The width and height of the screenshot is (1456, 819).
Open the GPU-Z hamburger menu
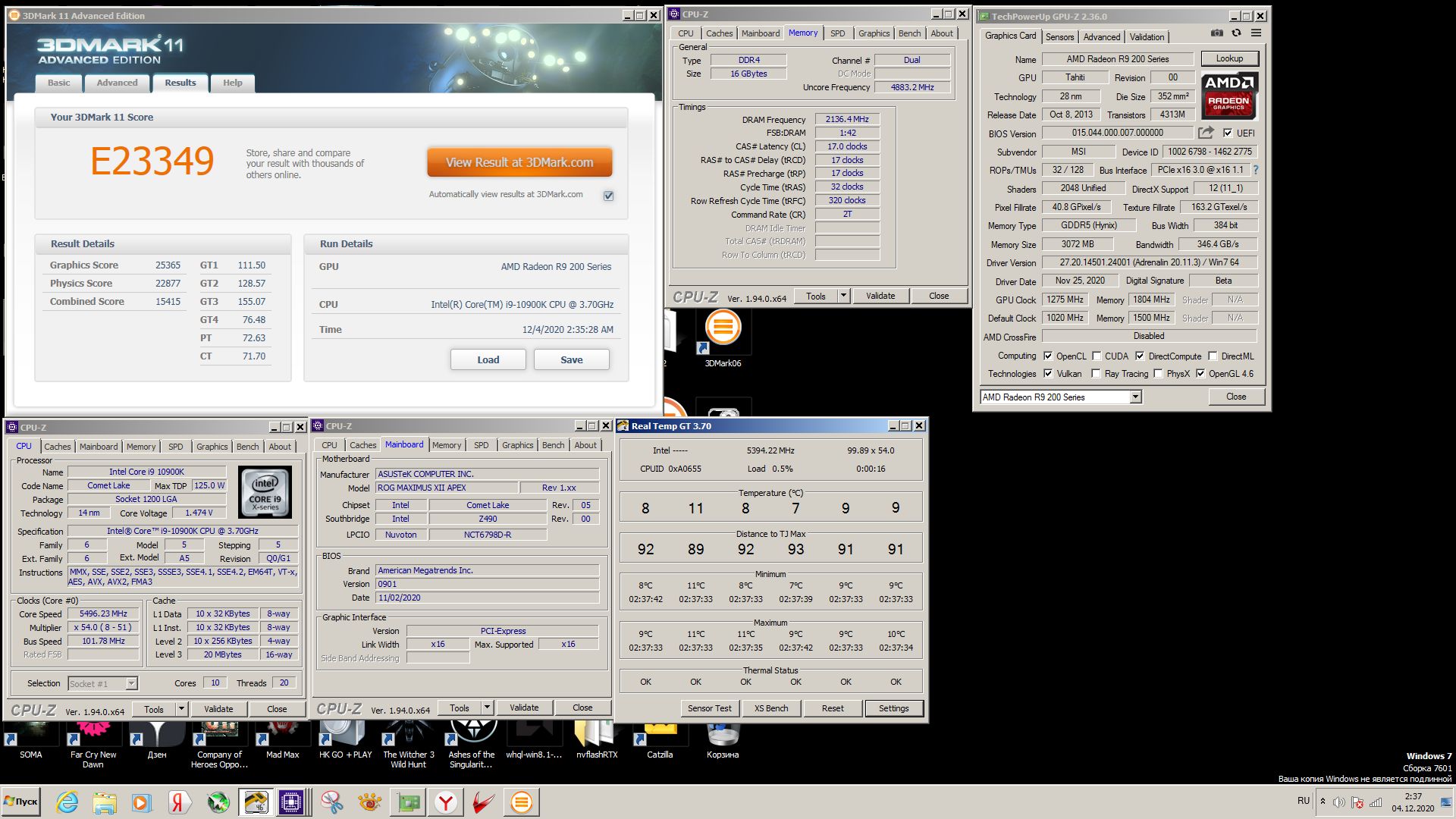[1256, 33]
